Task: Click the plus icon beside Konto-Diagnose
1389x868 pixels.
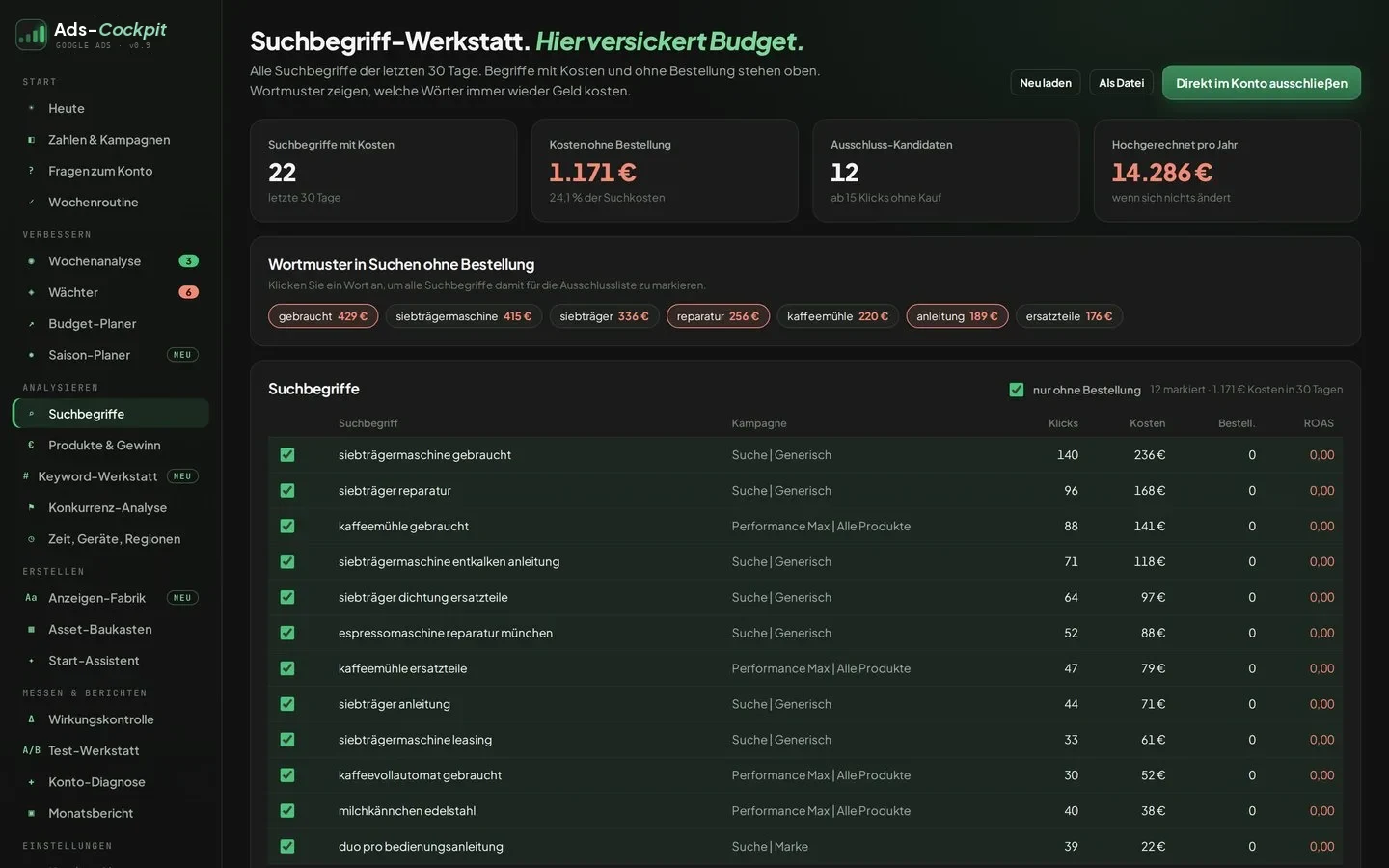Action: click(x=31, y=782)
